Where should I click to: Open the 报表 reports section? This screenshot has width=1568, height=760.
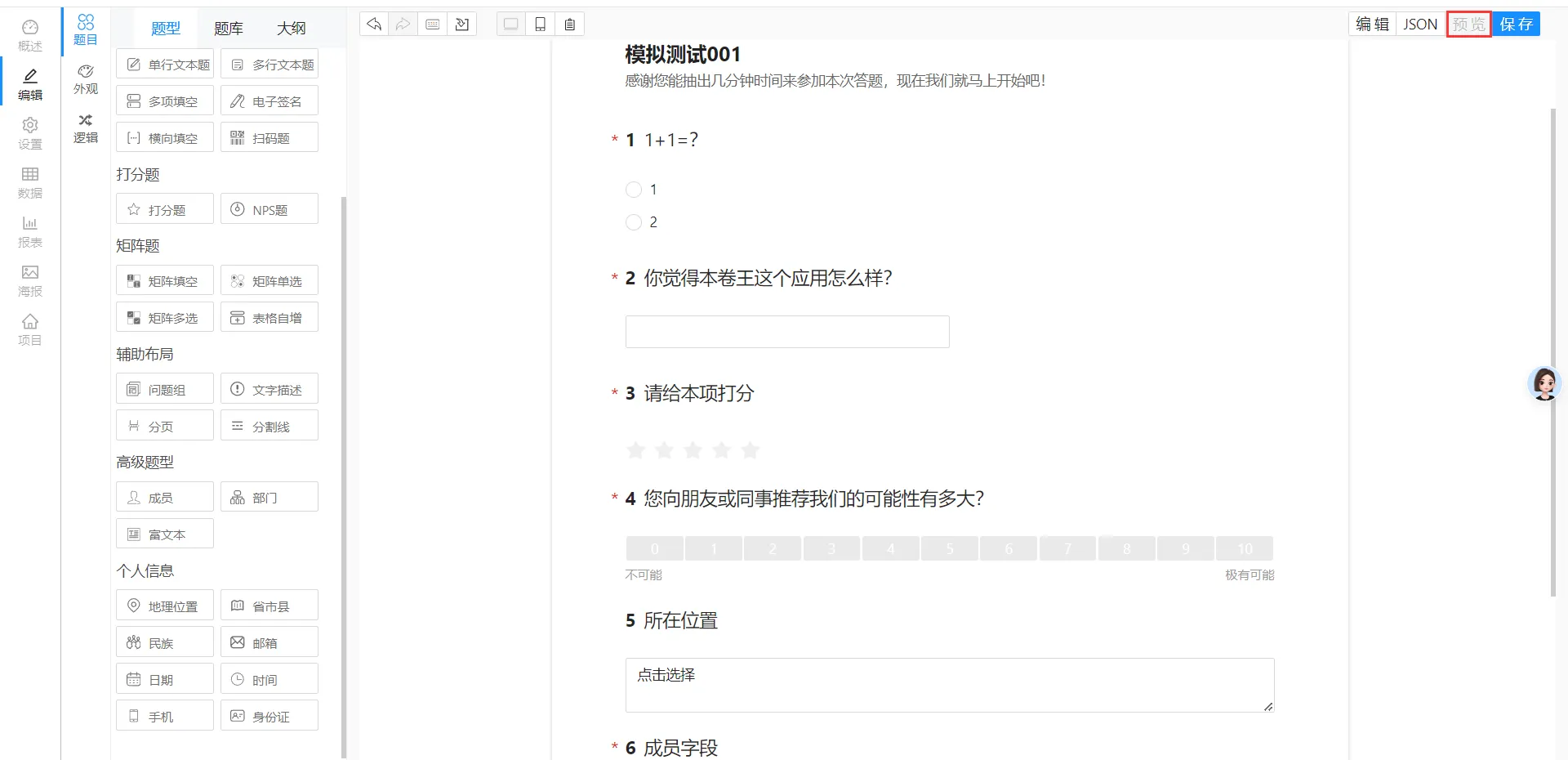[30, 232]
